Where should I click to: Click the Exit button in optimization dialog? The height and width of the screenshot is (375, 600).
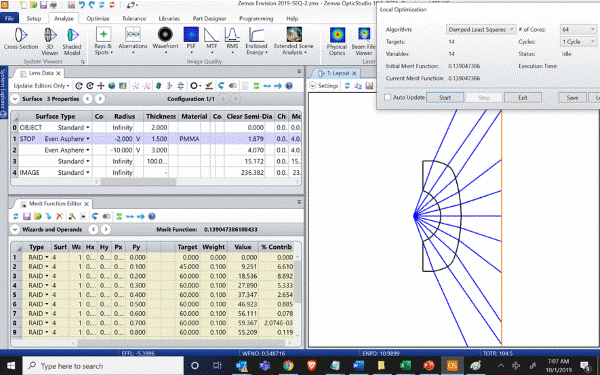click(523, 98)
